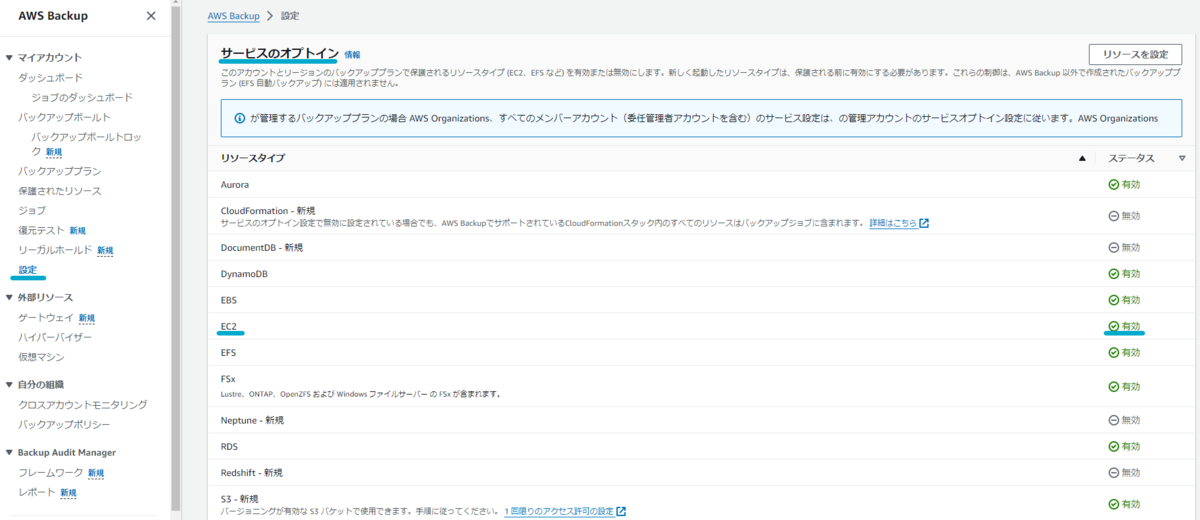Screen dimensions: 1200x520
Task: Sort by リソースタイプ column arrow
Action: coord(1082,158)
